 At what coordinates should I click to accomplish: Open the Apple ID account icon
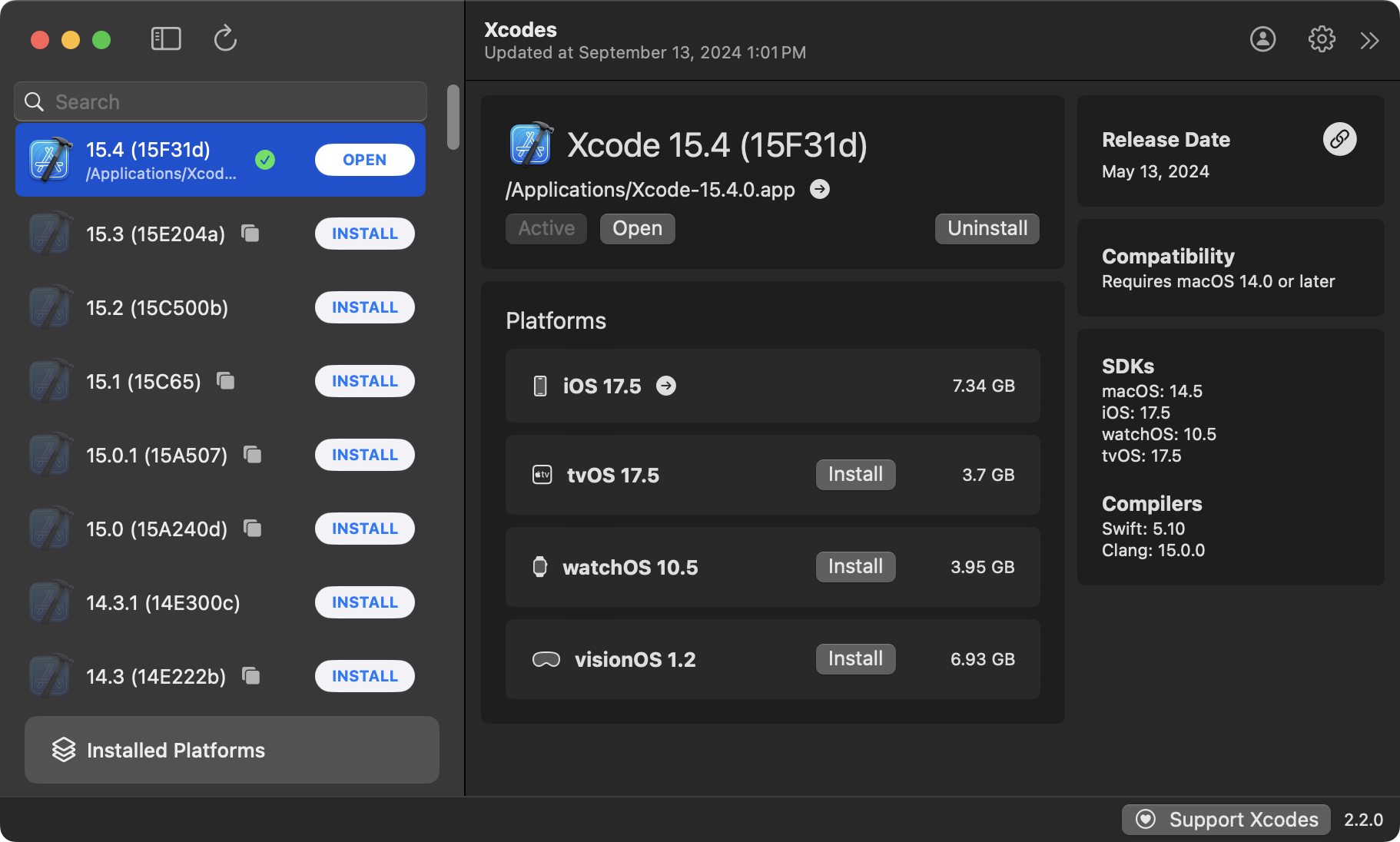pos(1262,39)
